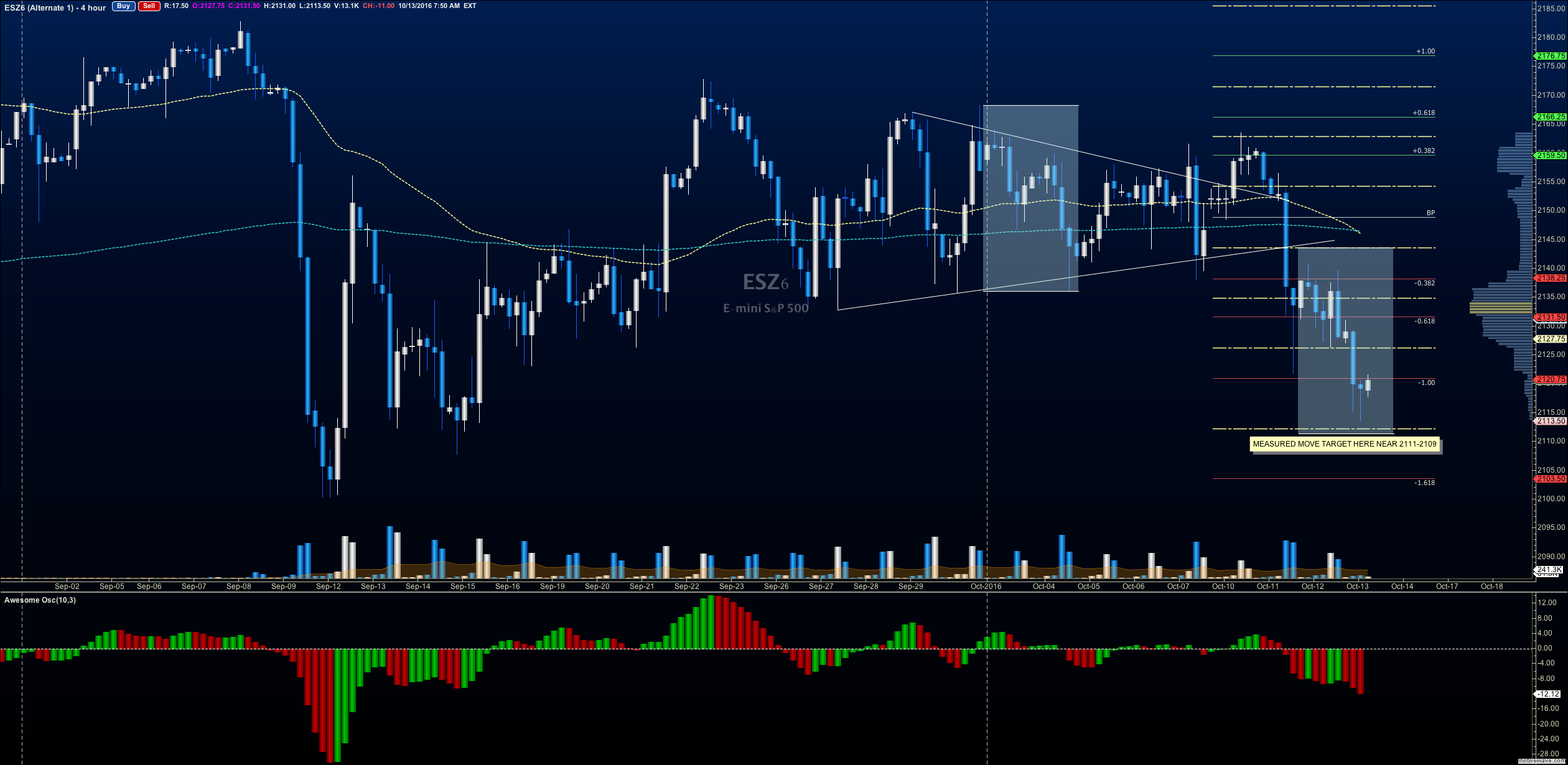This screenshot has height=765, width=1568.
Task: Click the O:2127.75 open price readout
Action: point(208,6)
